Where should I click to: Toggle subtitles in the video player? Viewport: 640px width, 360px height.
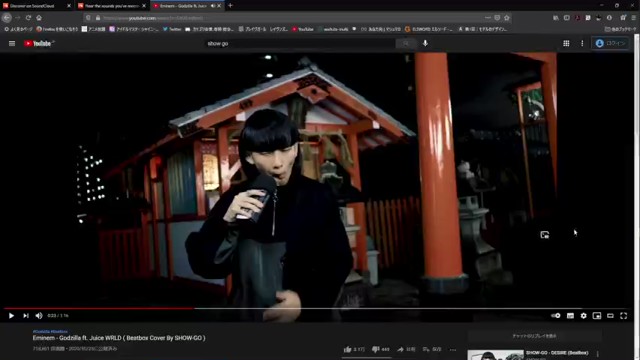570,316
